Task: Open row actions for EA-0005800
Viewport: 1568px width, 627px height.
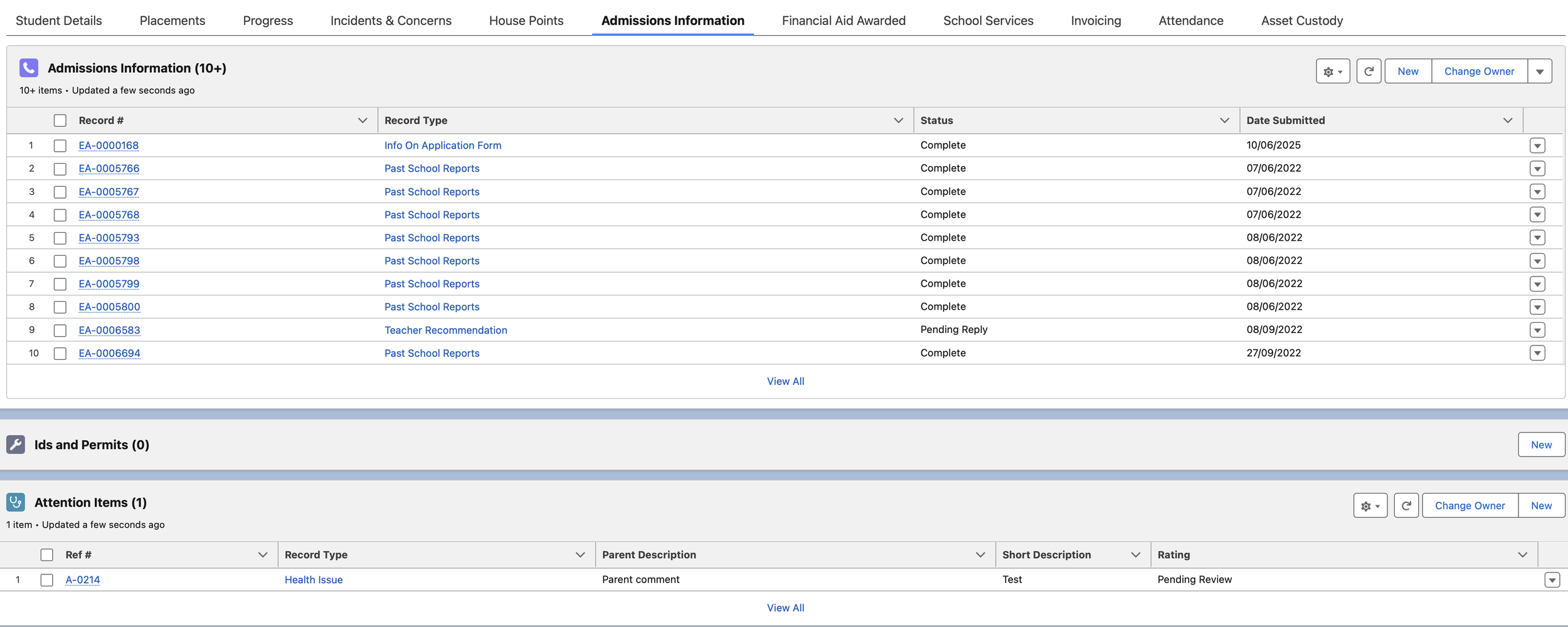Action: tap(1537, 307)
